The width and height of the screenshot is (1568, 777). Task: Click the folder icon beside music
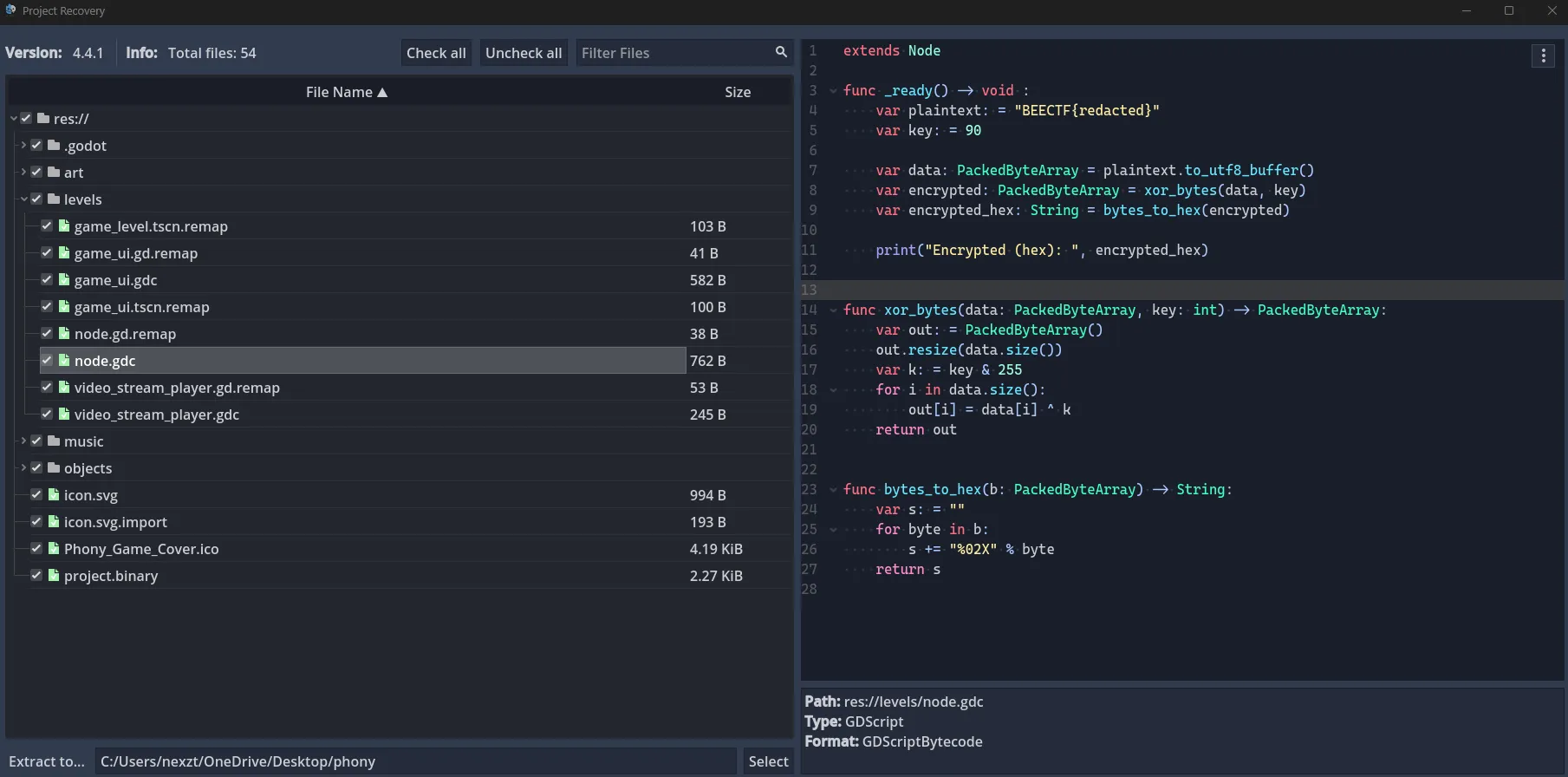[54, 441]
